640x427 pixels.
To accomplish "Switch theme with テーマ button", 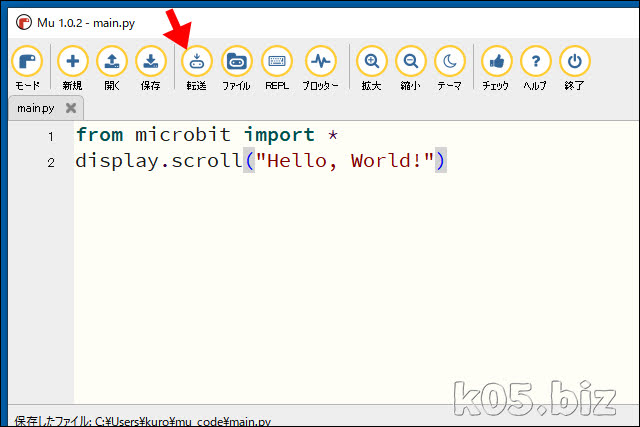I will point(450,68).
